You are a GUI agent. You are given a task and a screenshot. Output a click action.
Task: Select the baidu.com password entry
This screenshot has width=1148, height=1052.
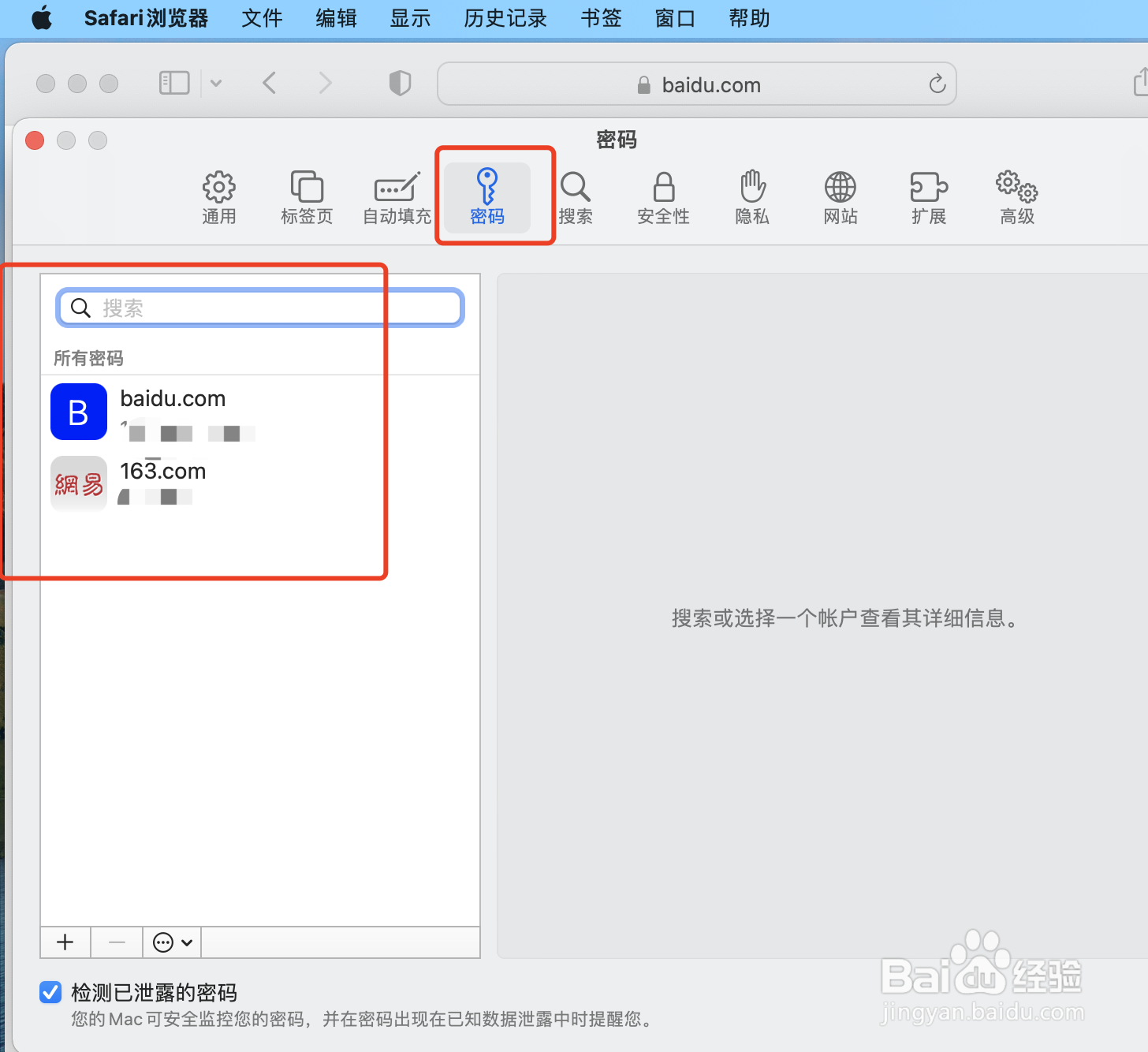click(260, 412)
